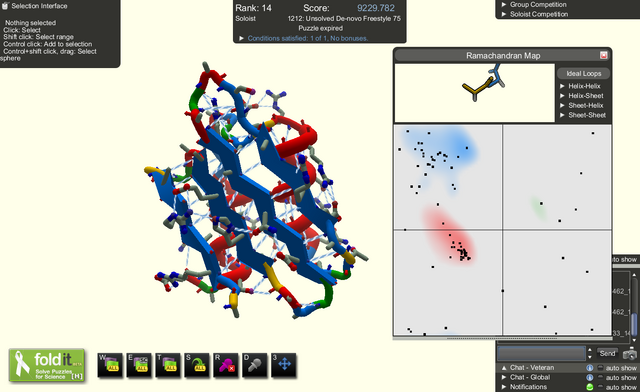
Task: Enable auto show for Notifications
Action: tap(600, 387)
